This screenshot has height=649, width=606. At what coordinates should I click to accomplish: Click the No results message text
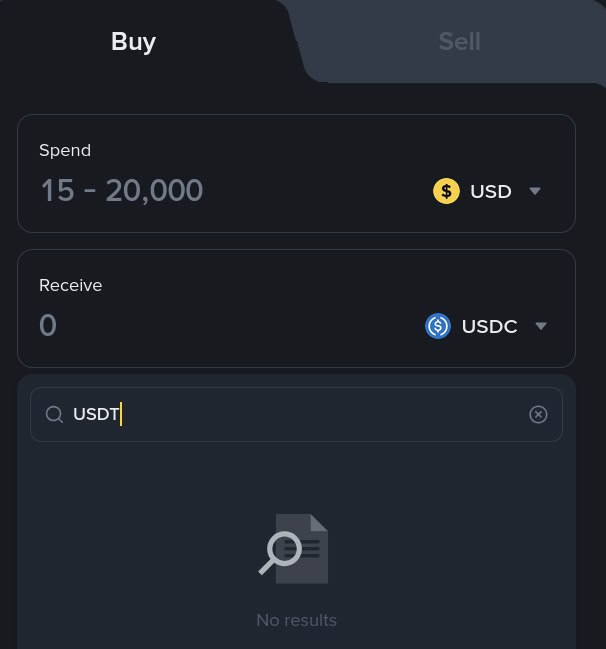click(x=296, y=620)
